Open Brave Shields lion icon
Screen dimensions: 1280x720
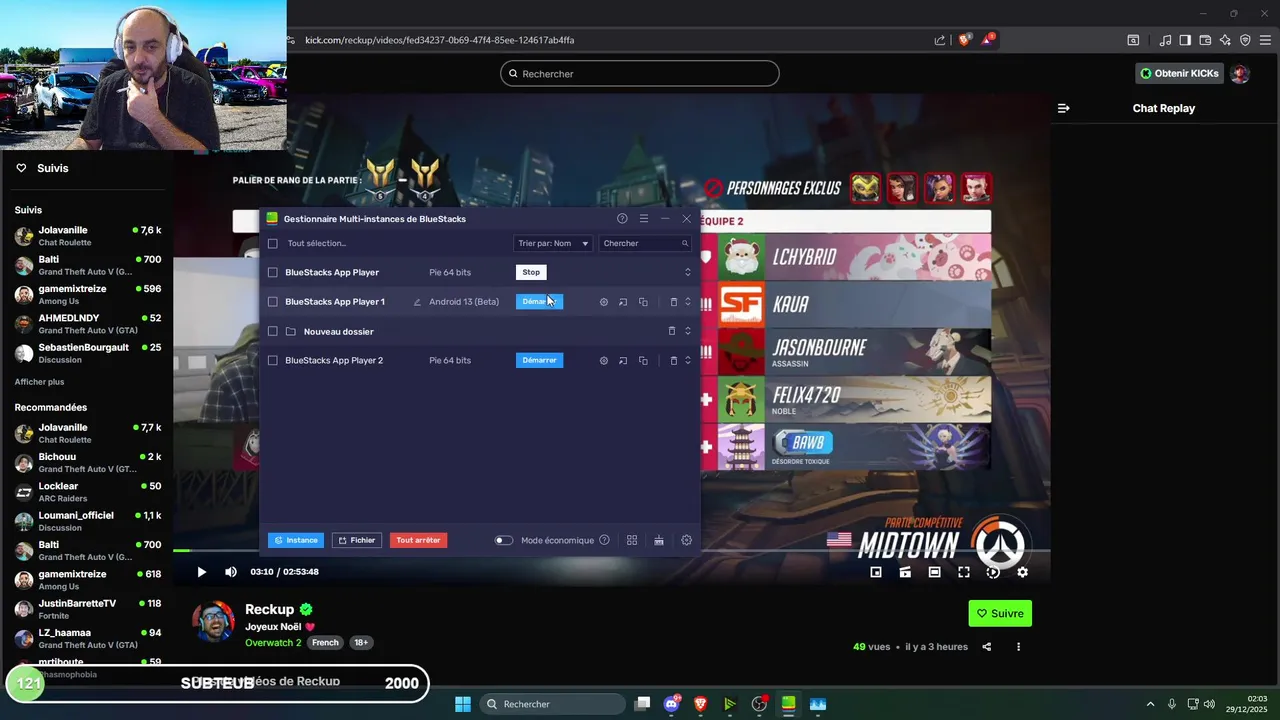tap(964, 40)
